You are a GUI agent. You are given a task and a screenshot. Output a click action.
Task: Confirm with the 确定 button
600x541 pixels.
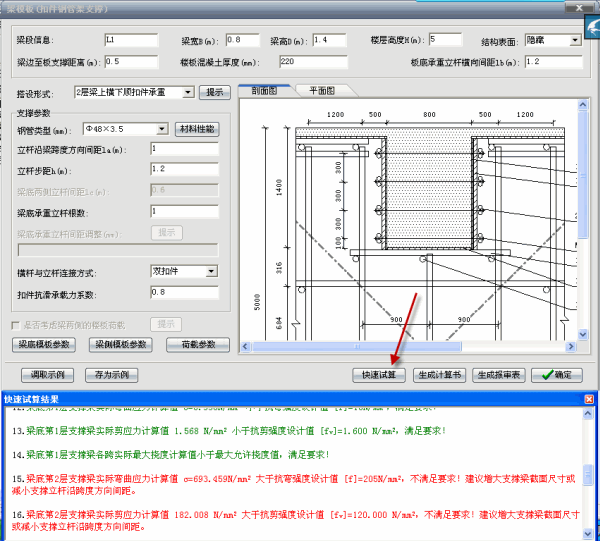point(557,375)
